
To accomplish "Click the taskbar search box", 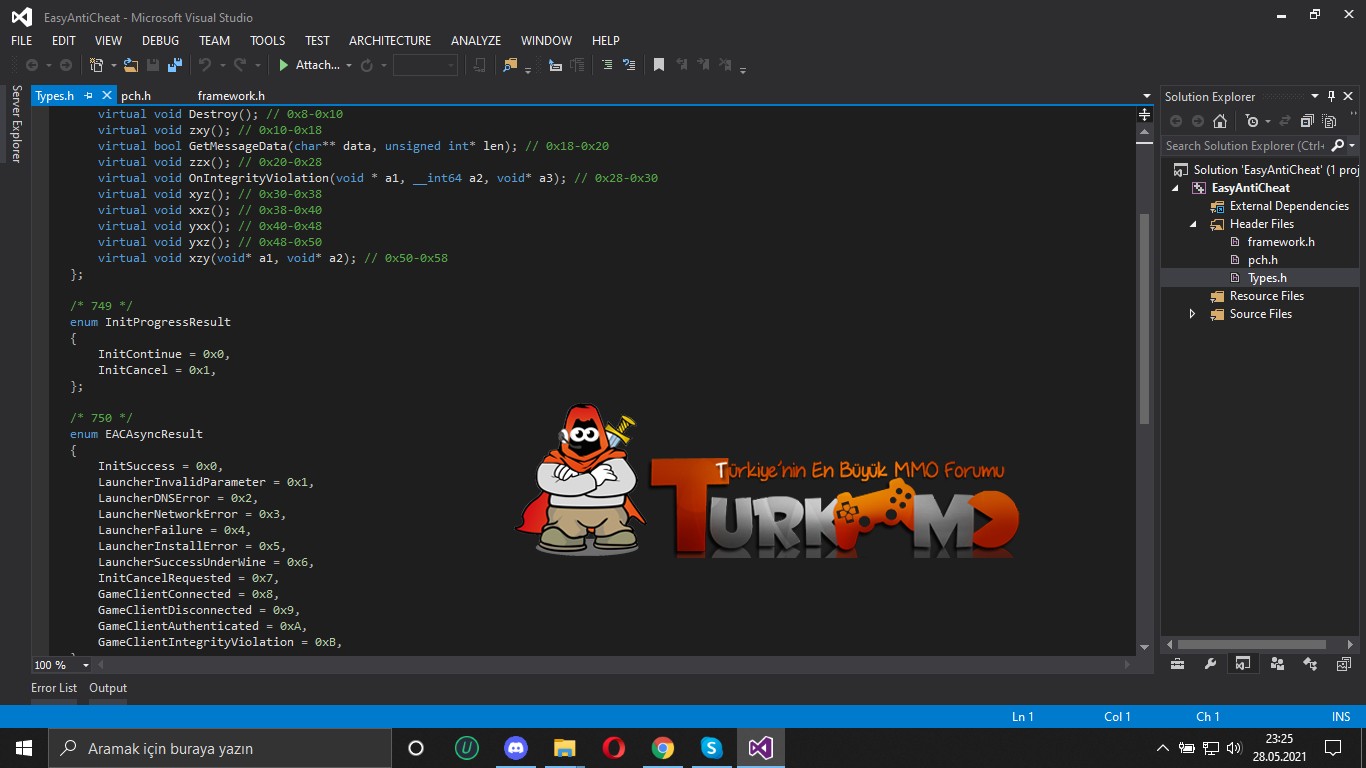I will (220, 748).
